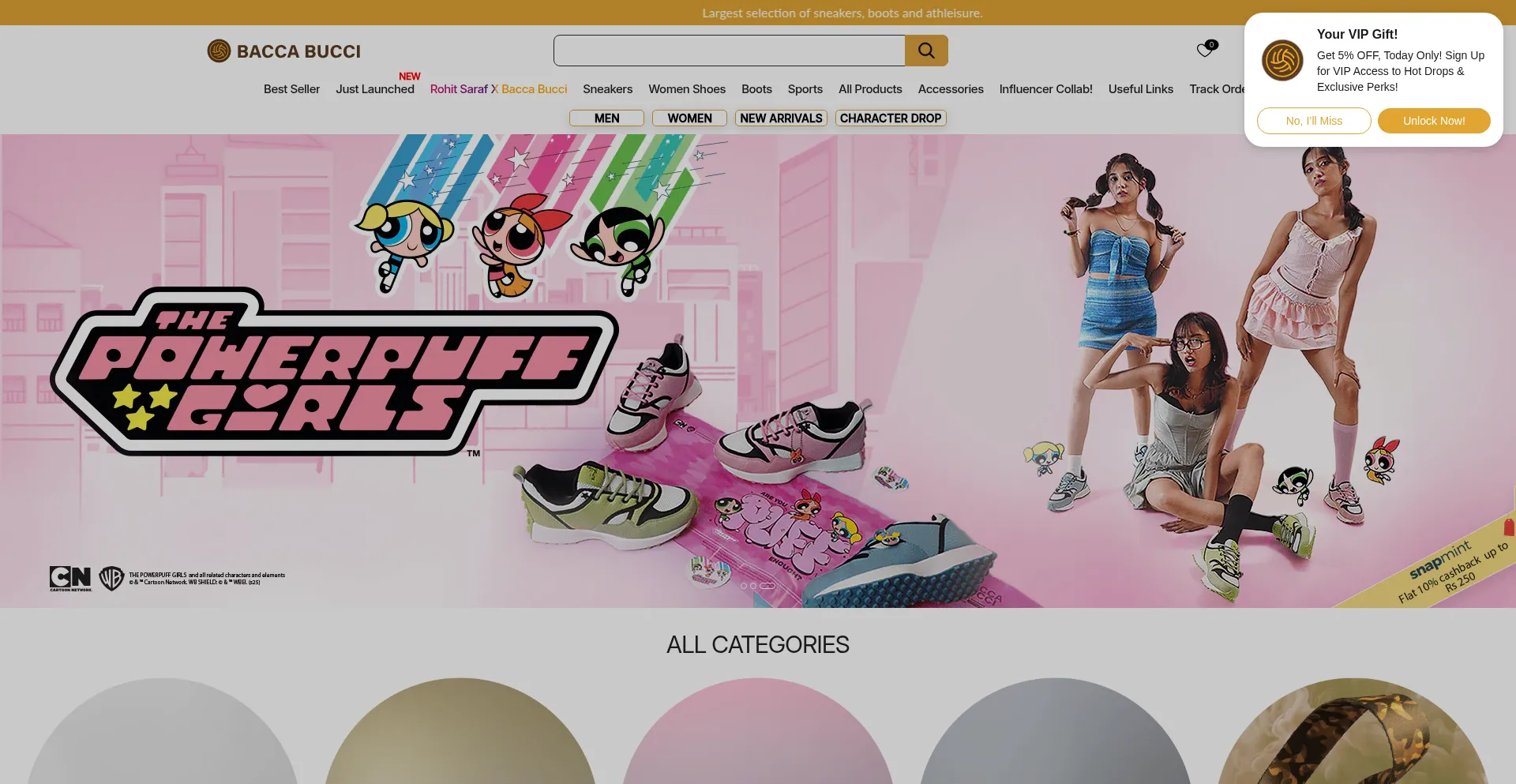The width and height of the screenshot is (1516, 784).
Task: Click the Warner Bros shield logo
Action: pyautogui.click(x=111, y=578)
